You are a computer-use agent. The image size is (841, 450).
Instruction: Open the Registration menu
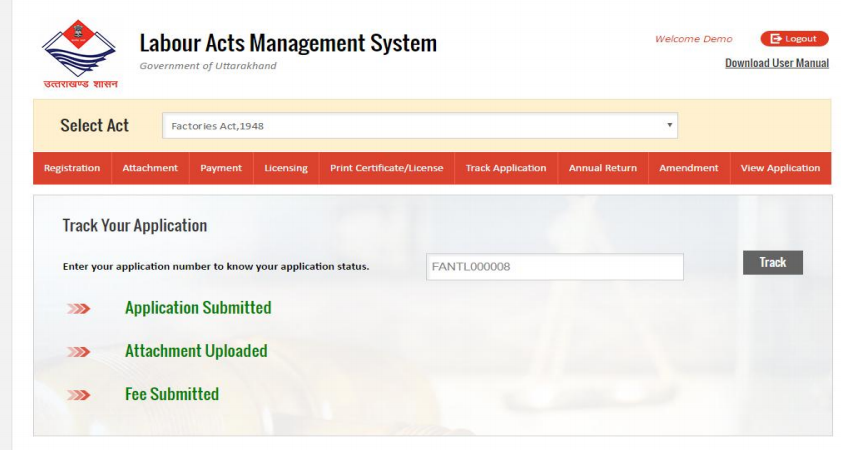click(x=72, y=168)
